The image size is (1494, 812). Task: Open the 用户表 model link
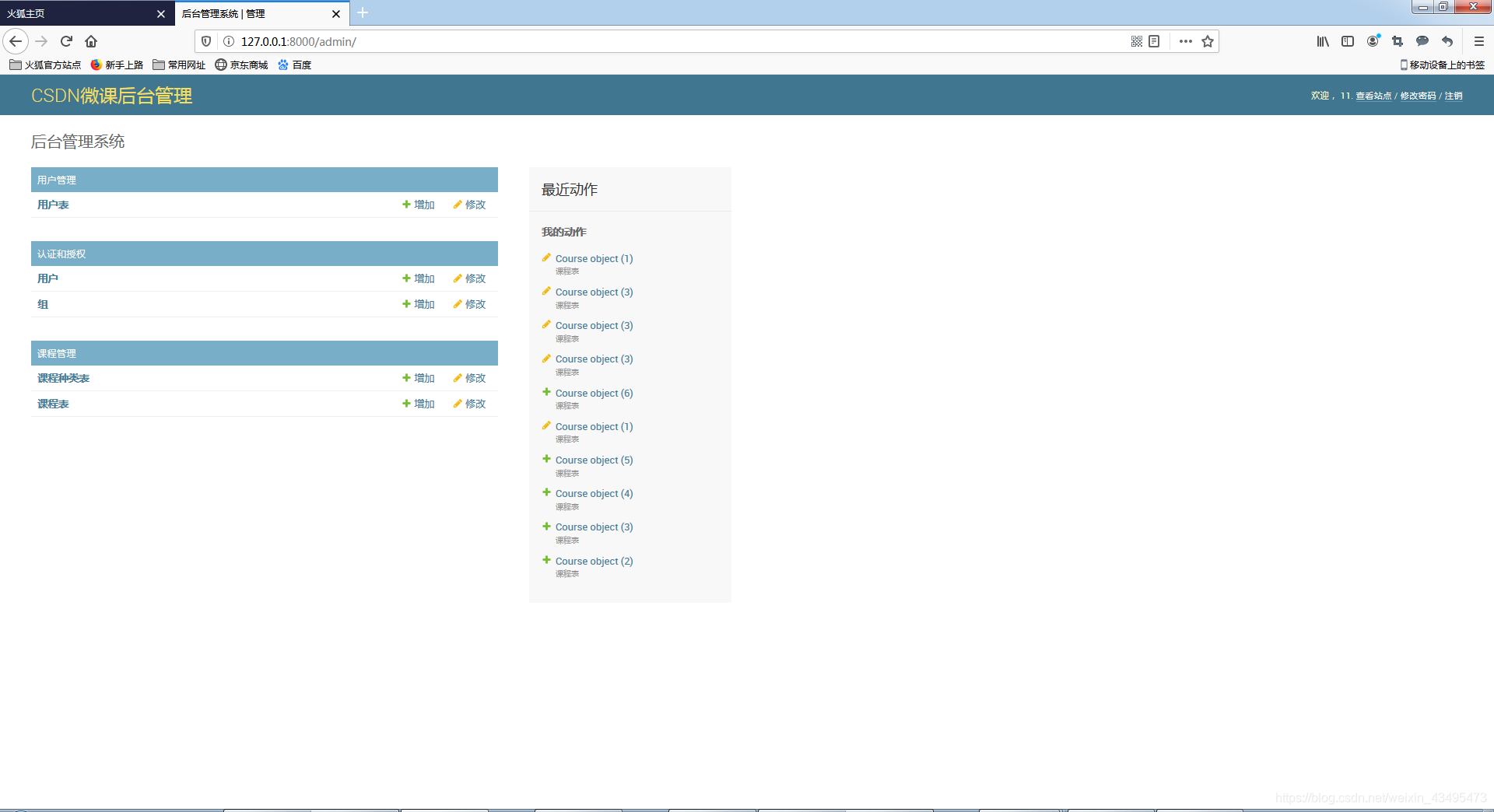point(53,205)
